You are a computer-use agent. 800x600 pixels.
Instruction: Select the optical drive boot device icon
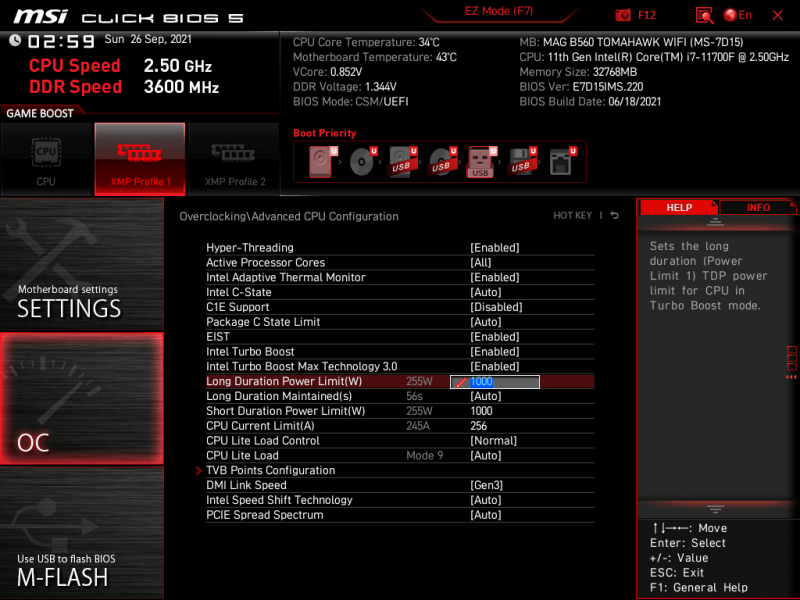coord(362,162)
